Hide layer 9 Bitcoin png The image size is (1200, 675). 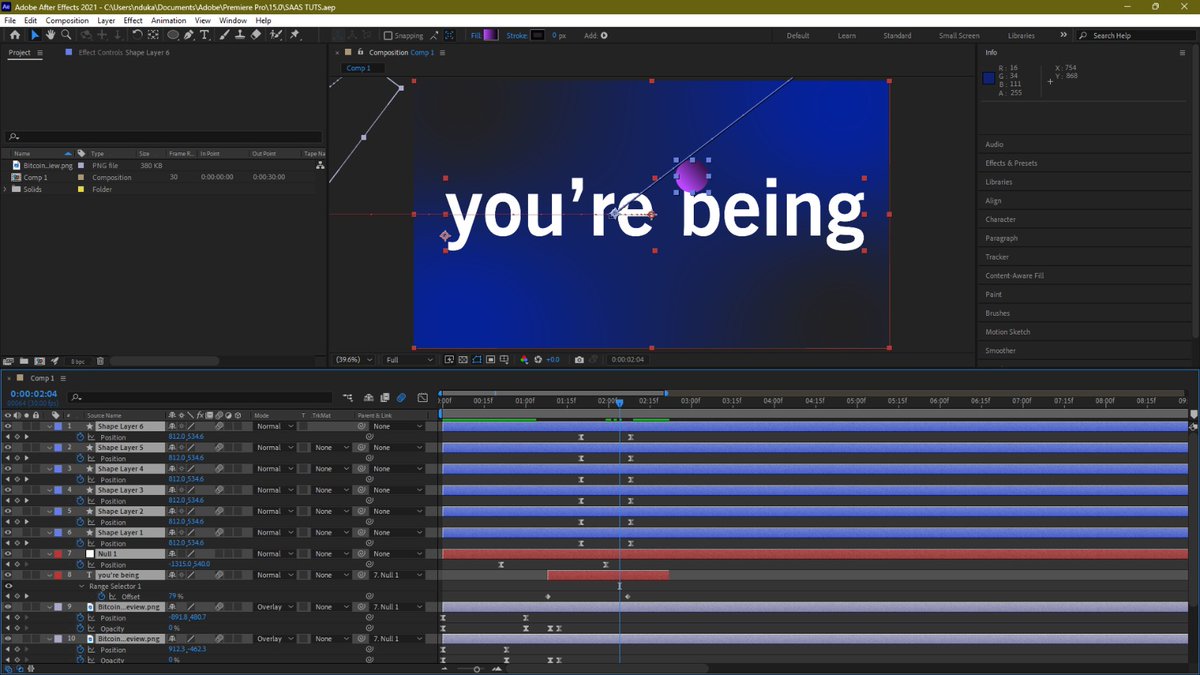click(x=7, y=607)
